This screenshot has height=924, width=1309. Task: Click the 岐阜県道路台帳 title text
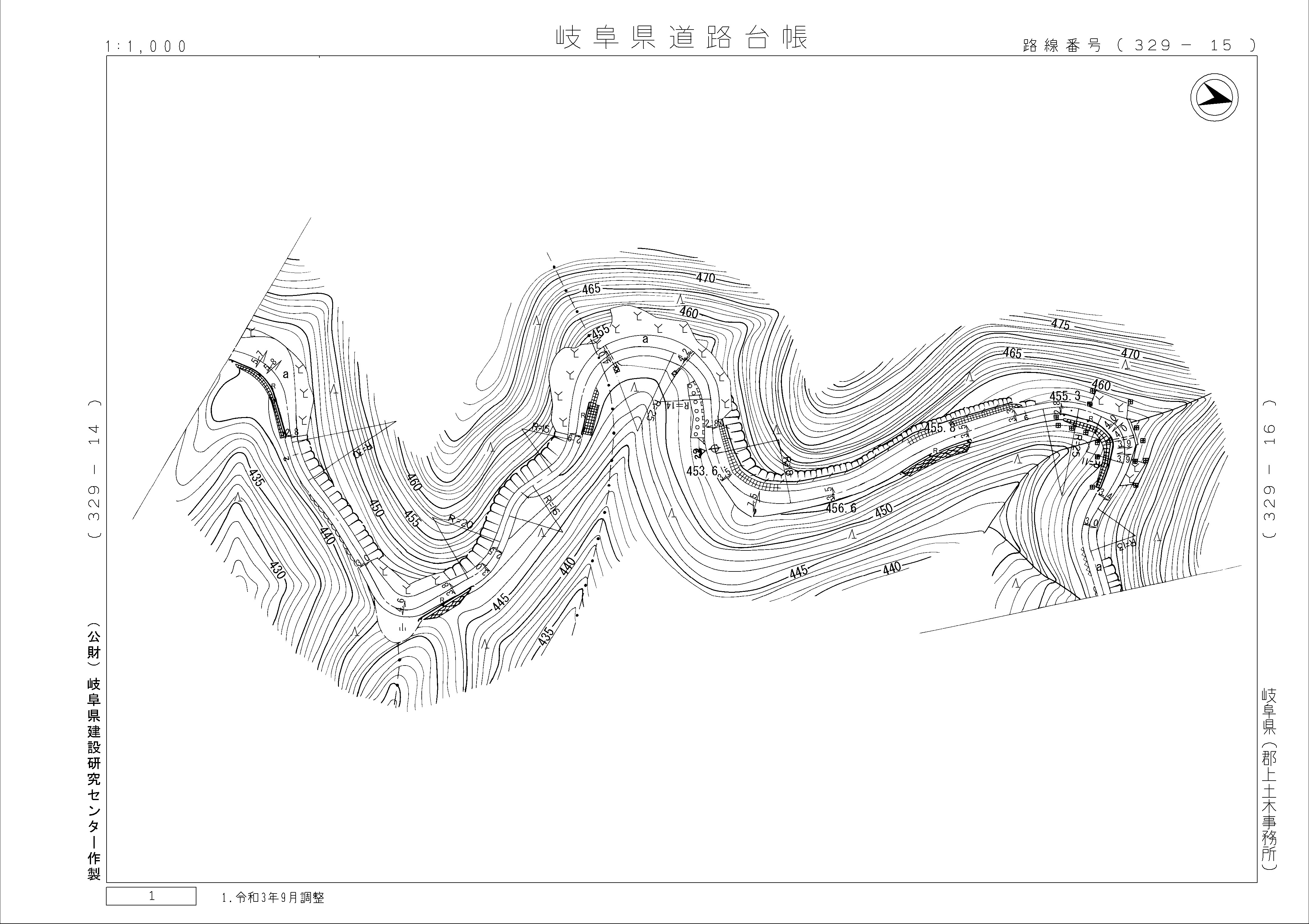682,38
